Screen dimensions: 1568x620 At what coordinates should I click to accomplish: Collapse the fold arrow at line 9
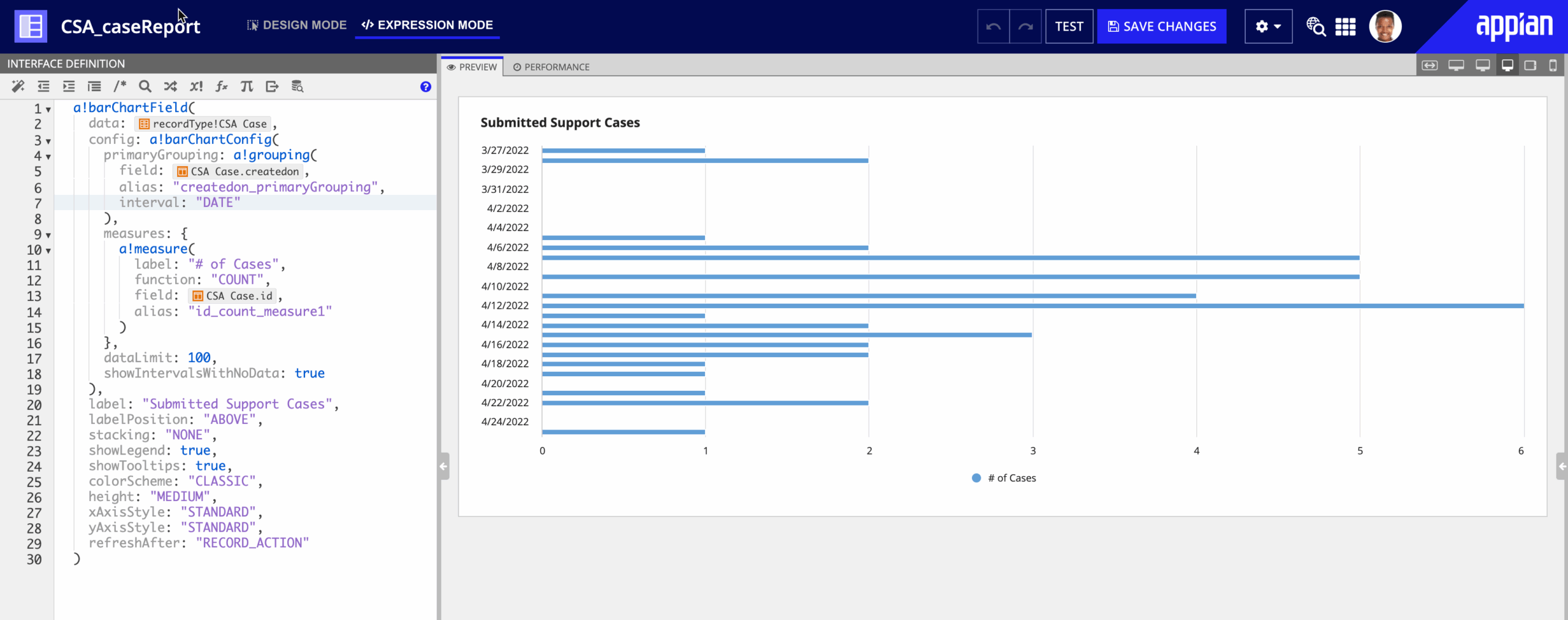(x=48, y=235)
